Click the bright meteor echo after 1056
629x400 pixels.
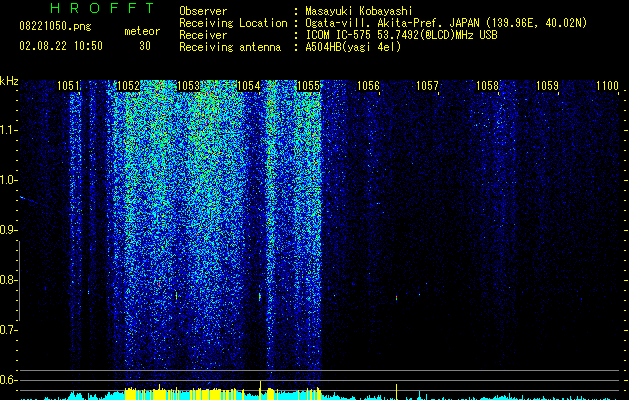[396, 298]
